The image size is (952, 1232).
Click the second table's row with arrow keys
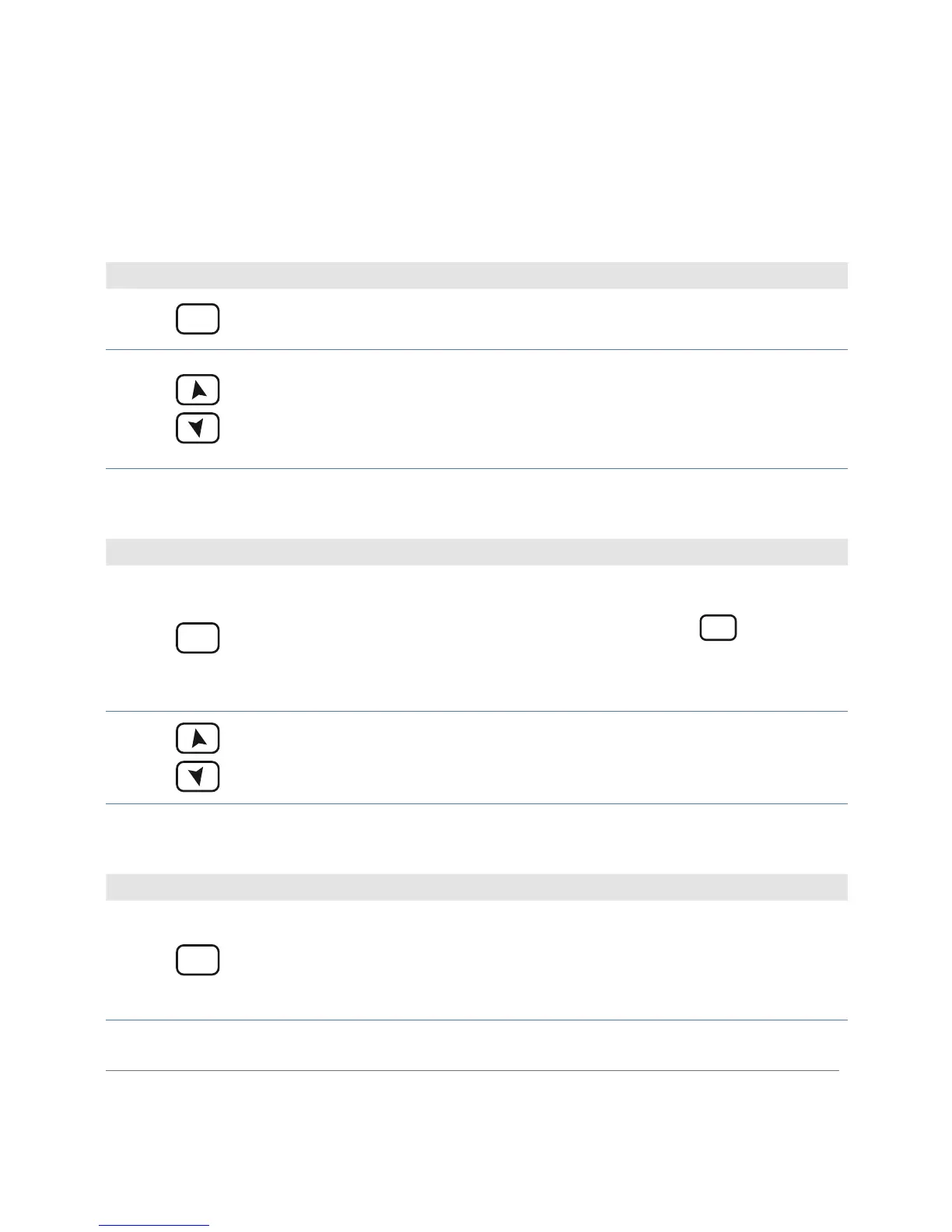(476, 758)
